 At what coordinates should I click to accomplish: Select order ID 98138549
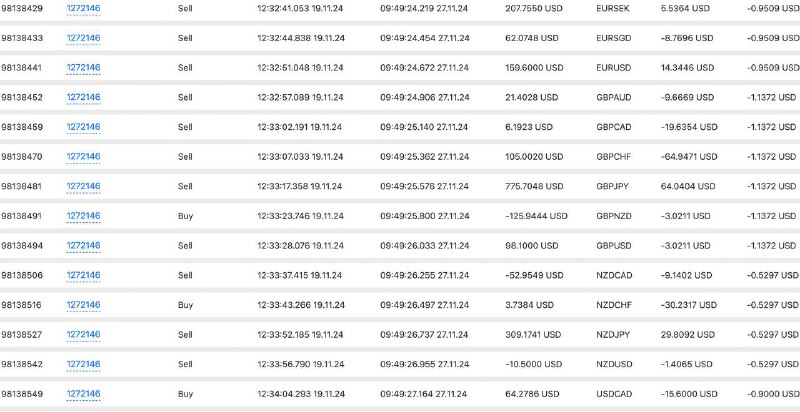[22, 394]
